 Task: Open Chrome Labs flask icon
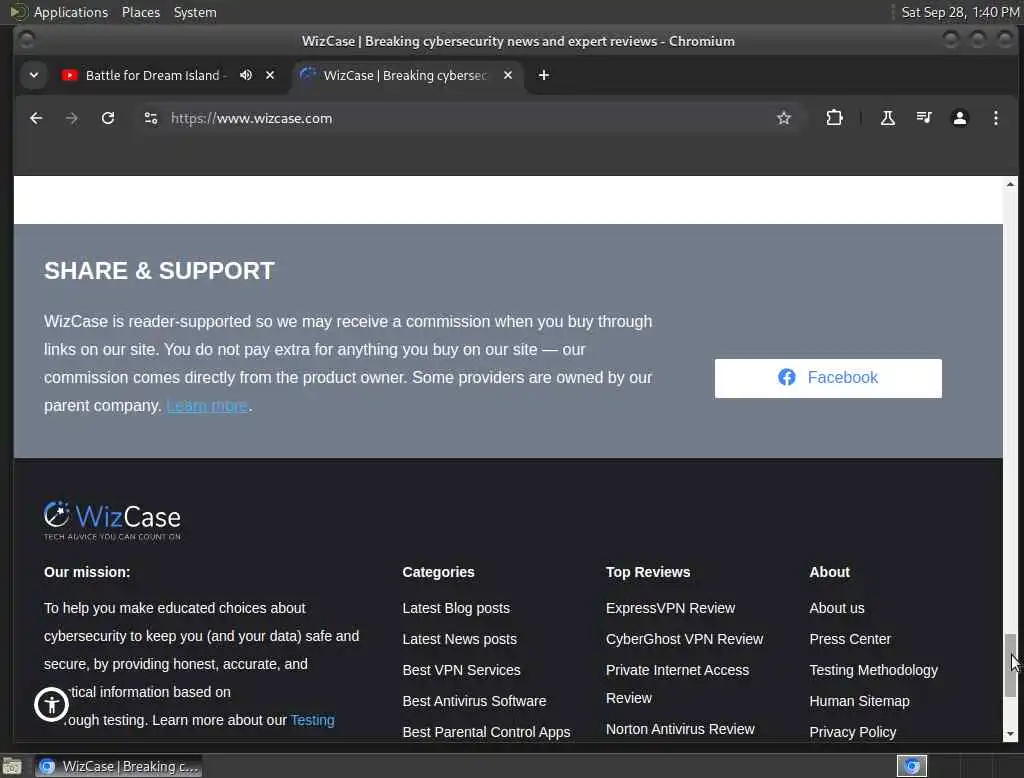(x=888, y=118)
